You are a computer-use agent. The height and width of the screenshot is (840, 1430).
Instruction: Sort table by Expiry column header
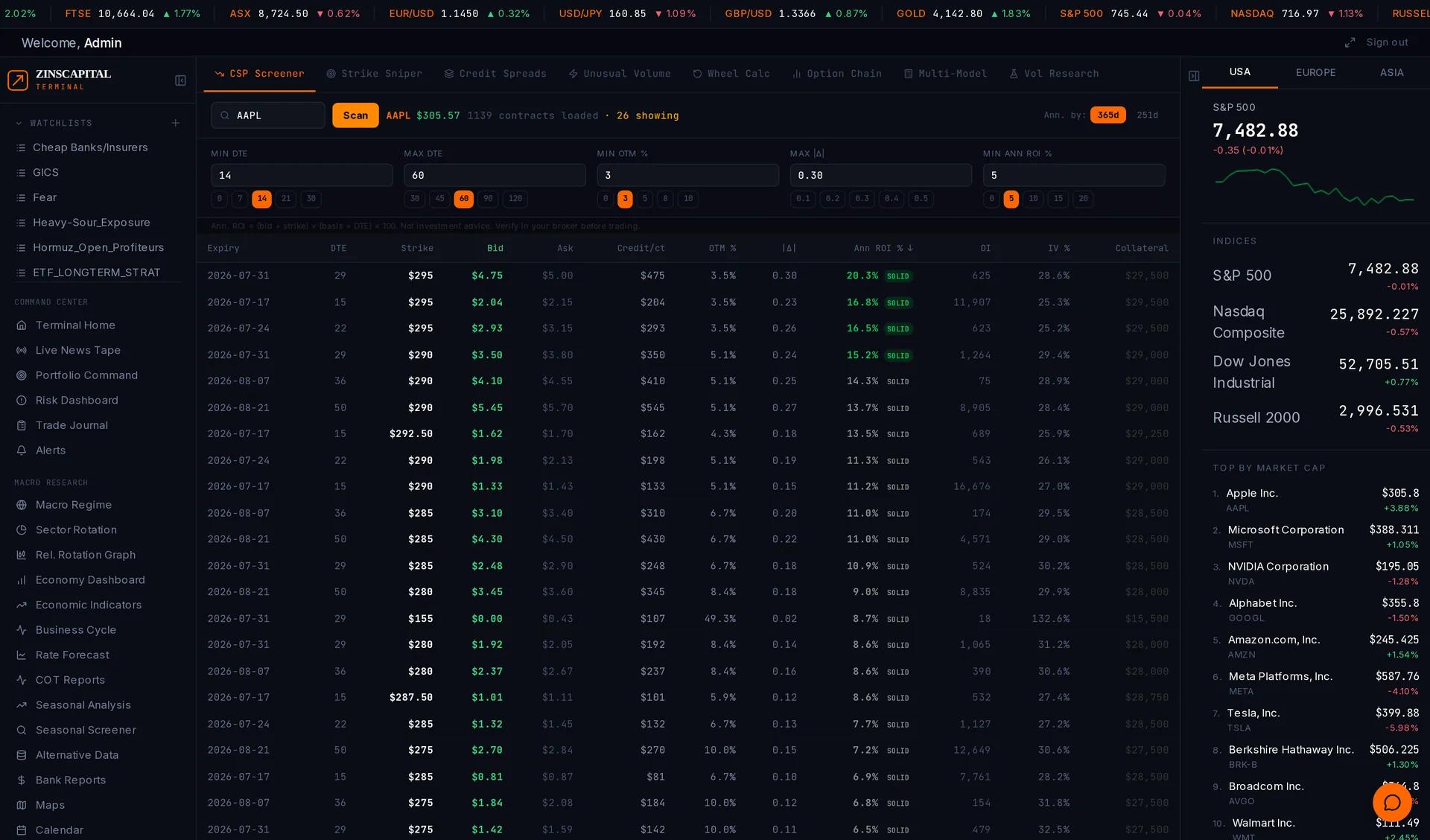(x=223, y=248)
